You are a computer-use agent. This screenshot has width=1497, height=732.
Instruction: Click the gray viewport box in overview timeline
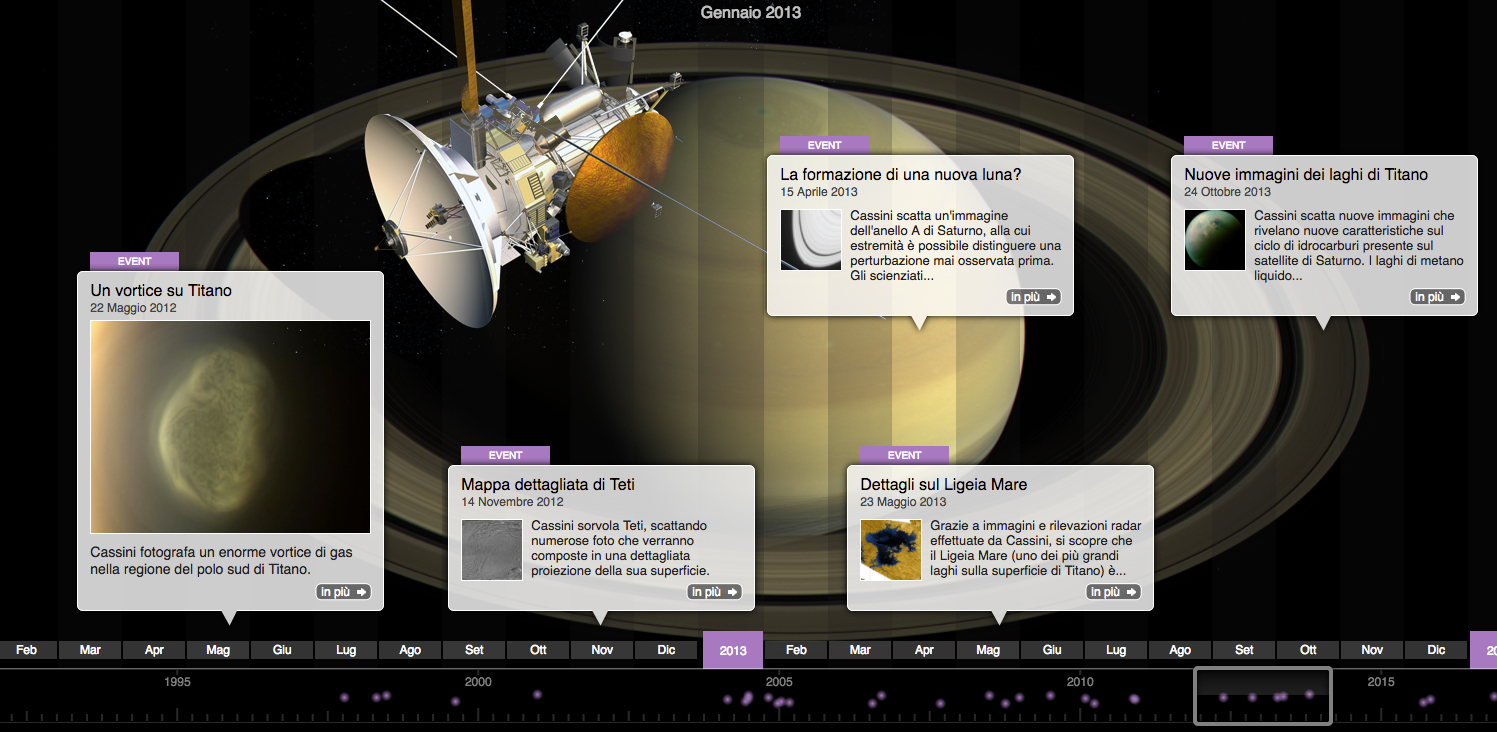[x=1263, y=695]
